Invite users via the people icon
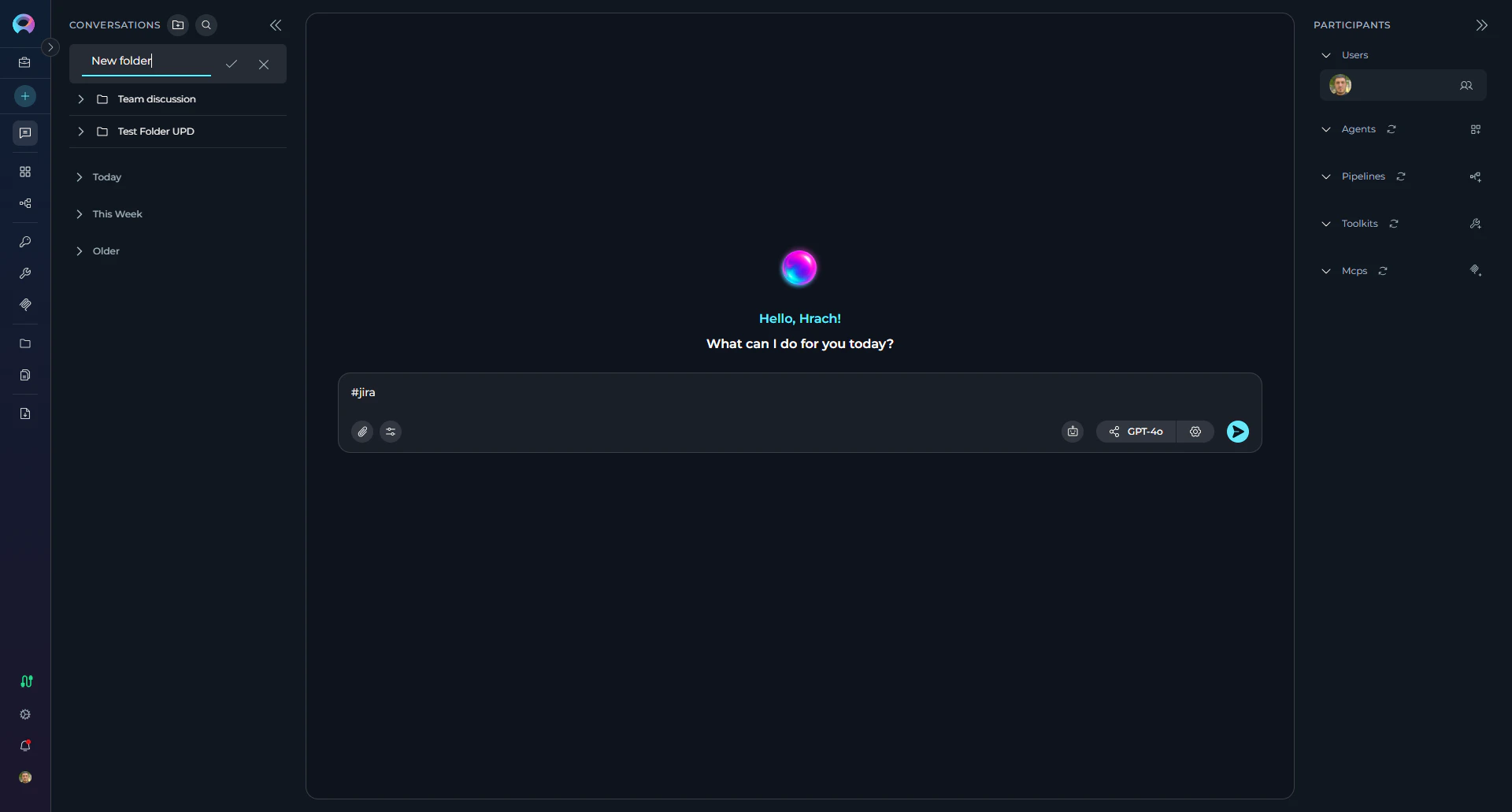The image size is (1512, 812). pyautogui.click(x=1466, y=85)
